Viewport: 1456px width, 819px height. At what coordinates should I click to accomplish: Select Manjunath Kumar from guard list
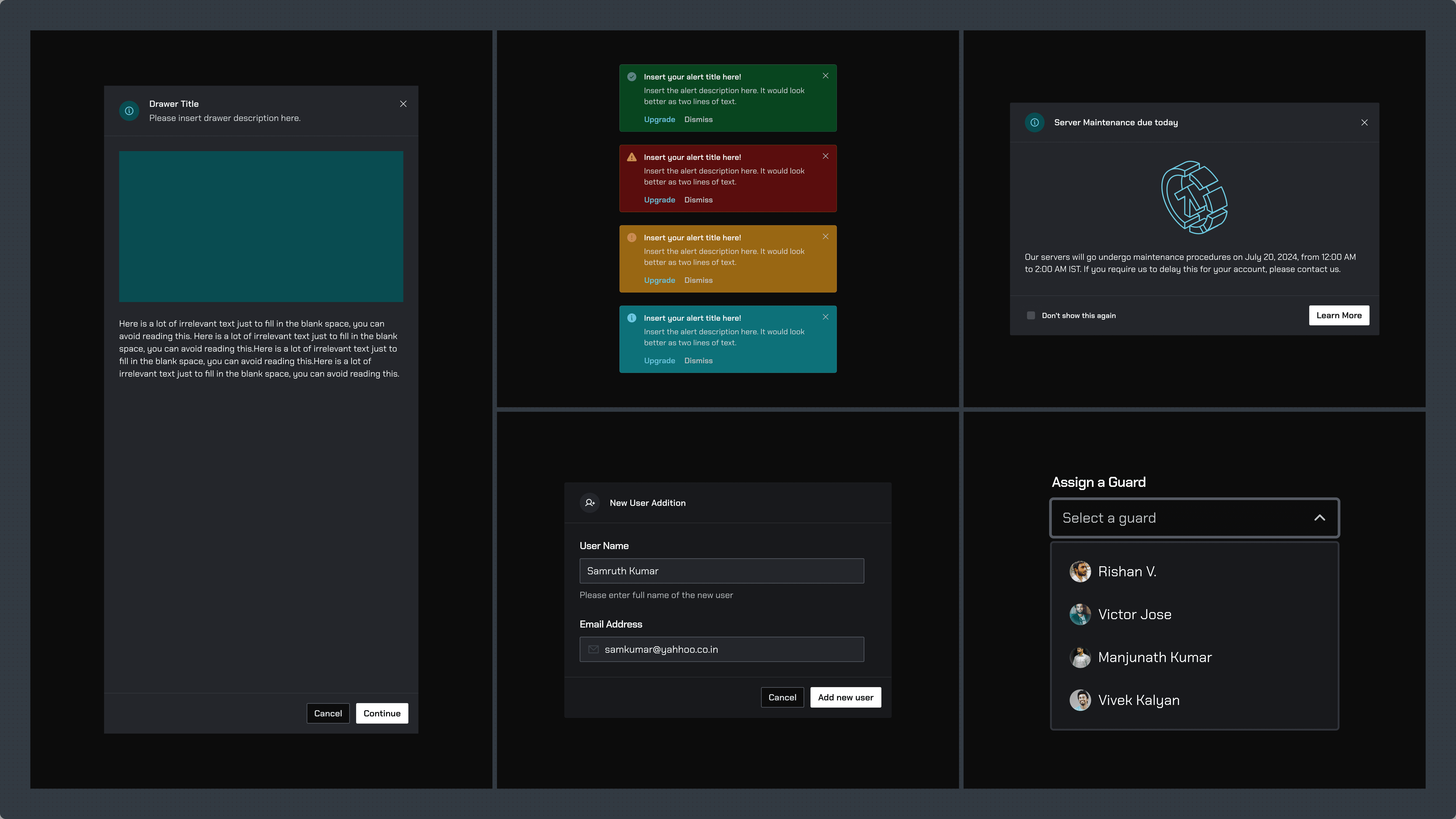coord(1194,657)
